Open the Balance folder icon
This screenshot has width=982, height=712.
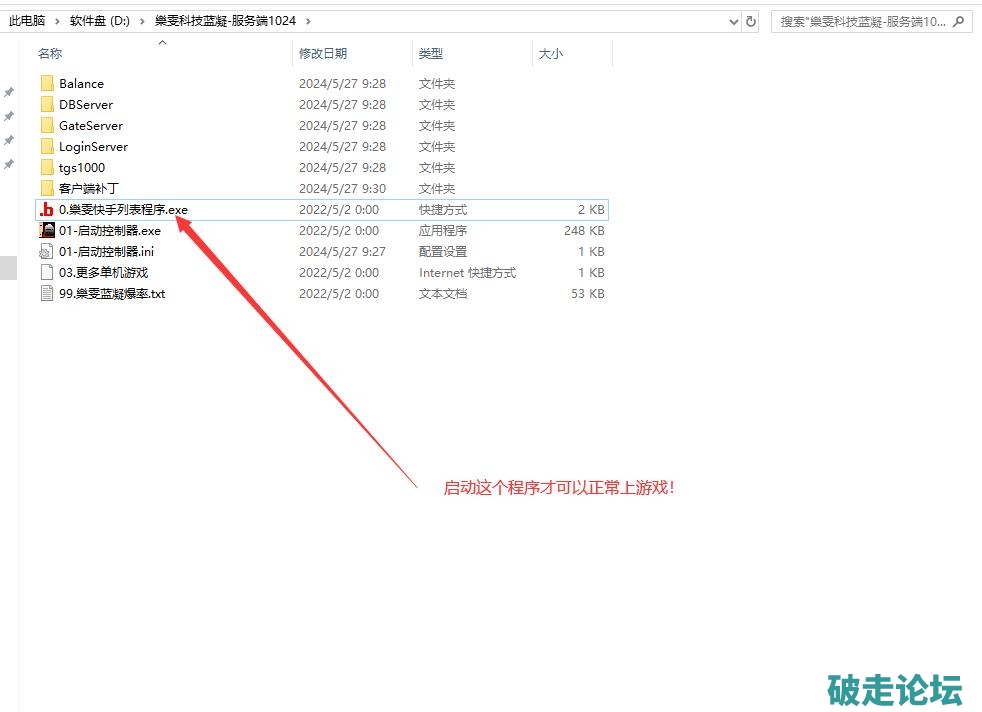pos(46,84)
